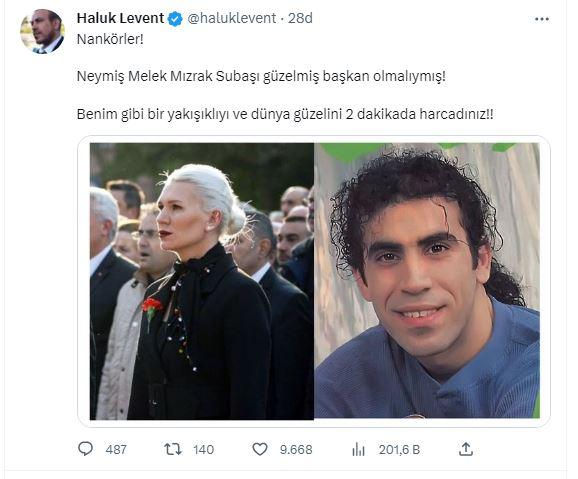
Task: Open the round profile avatar picture
Action: [42, 32]
